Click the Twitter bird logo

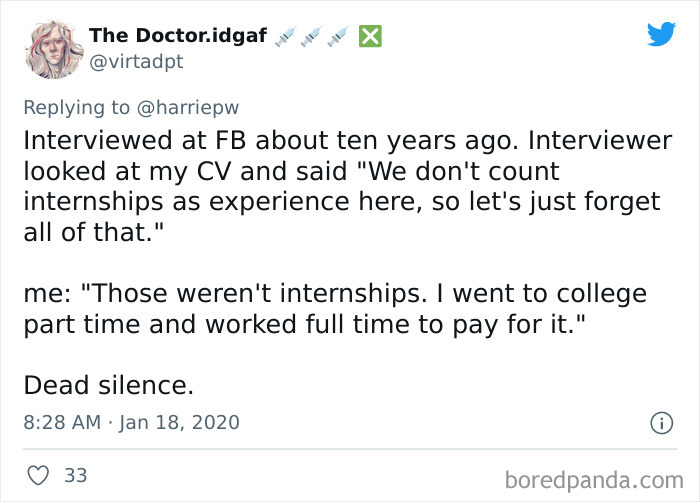click(661, 35)
